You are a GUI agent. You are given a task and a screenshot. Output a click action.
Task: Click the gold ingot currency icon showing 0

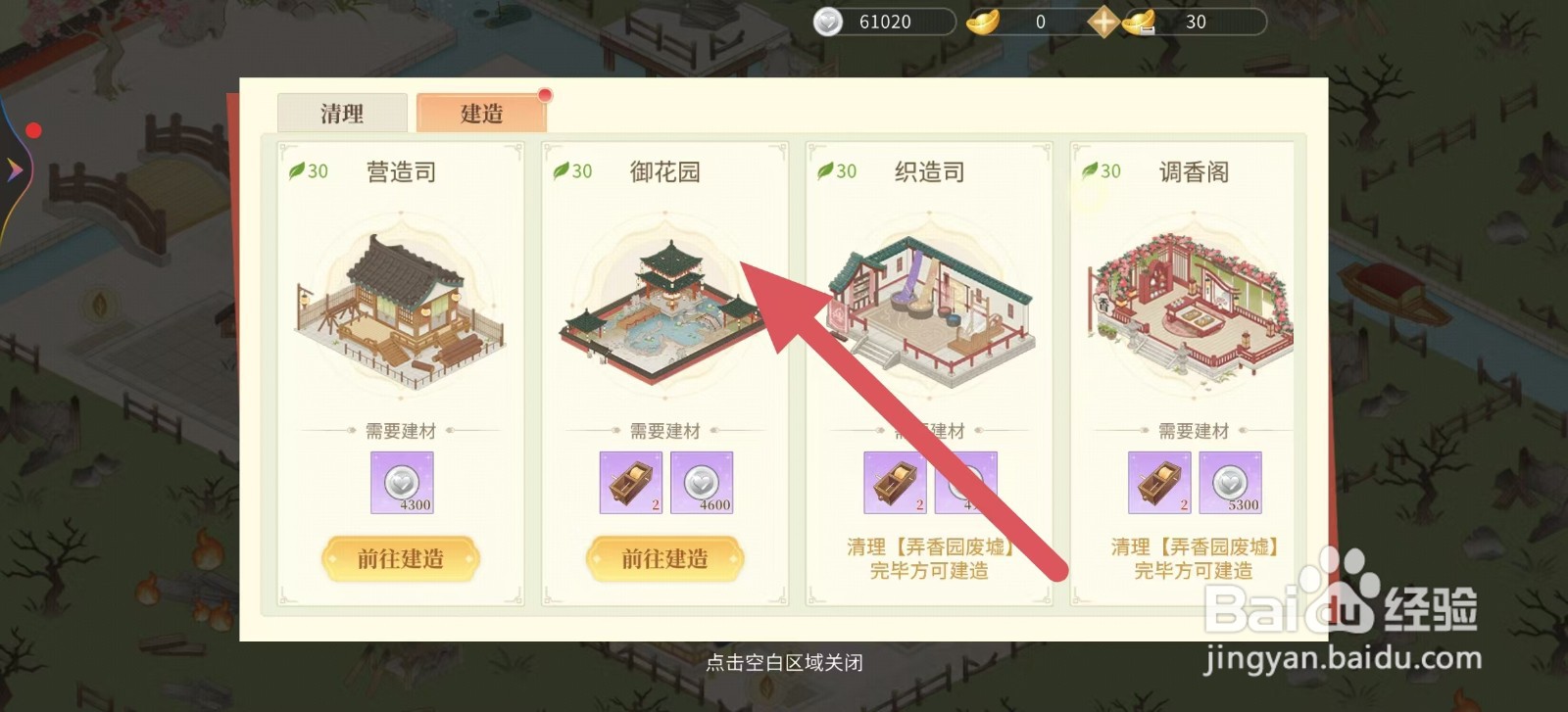tap(983, 22)
